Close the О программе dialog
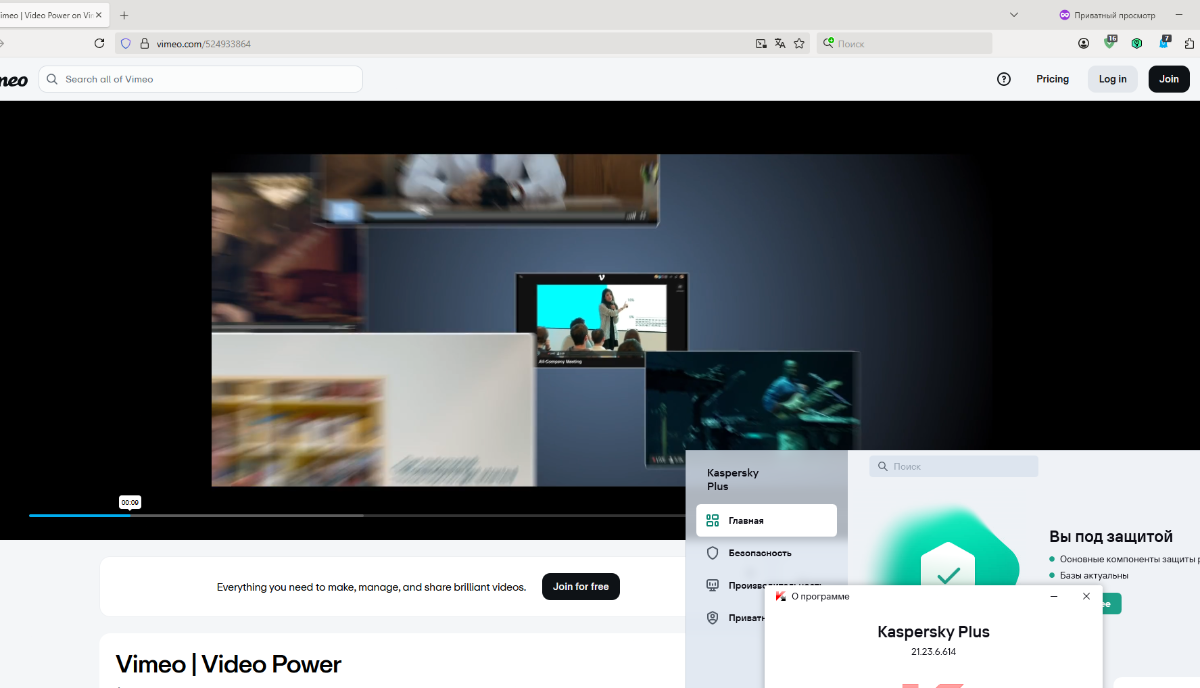This screenshot has height=688, width=1200. click(x=1086, y=596)
